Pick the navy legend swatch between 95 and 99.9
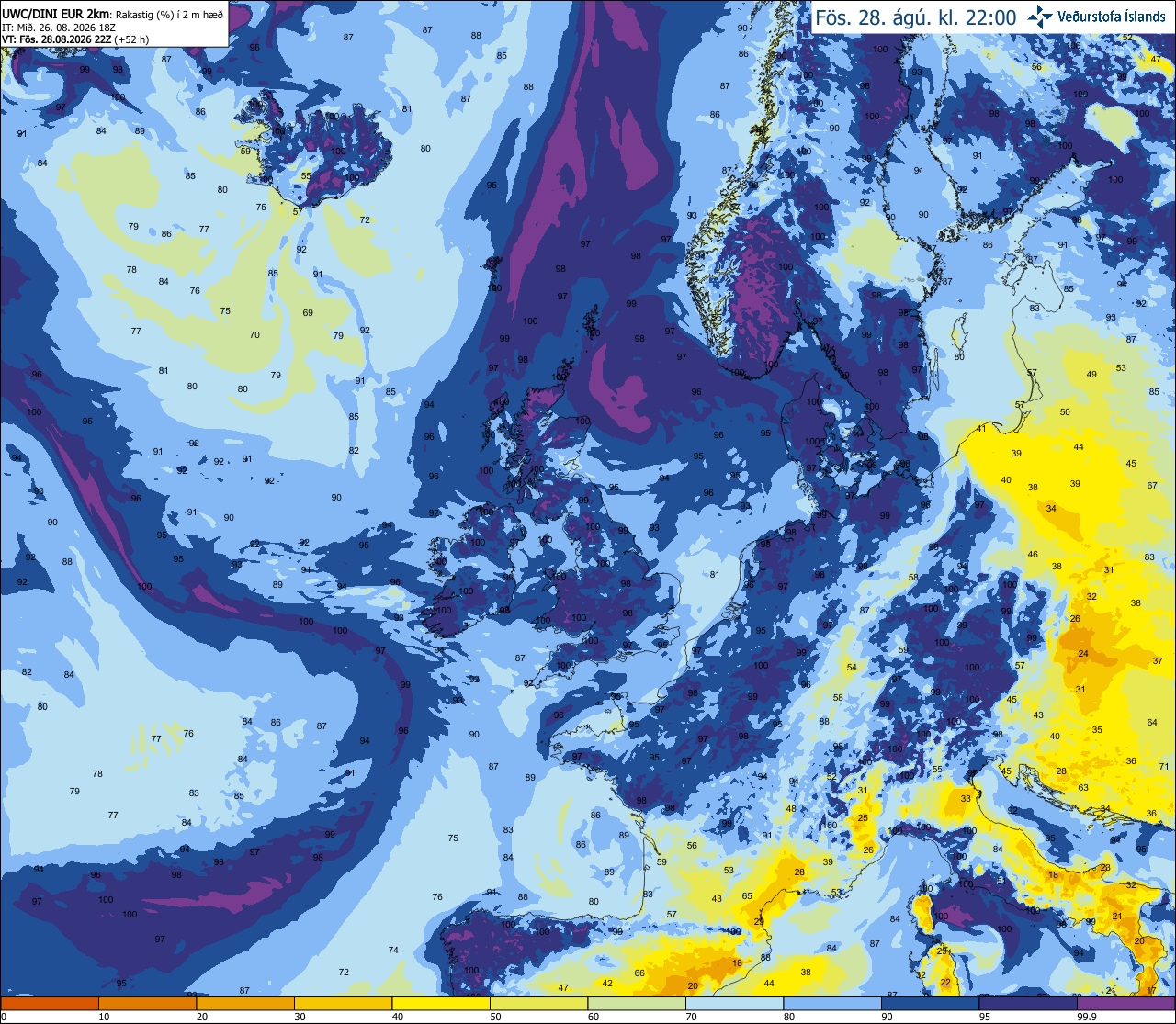This screenshot has height=1024, width=1176. [1029, 1003]
